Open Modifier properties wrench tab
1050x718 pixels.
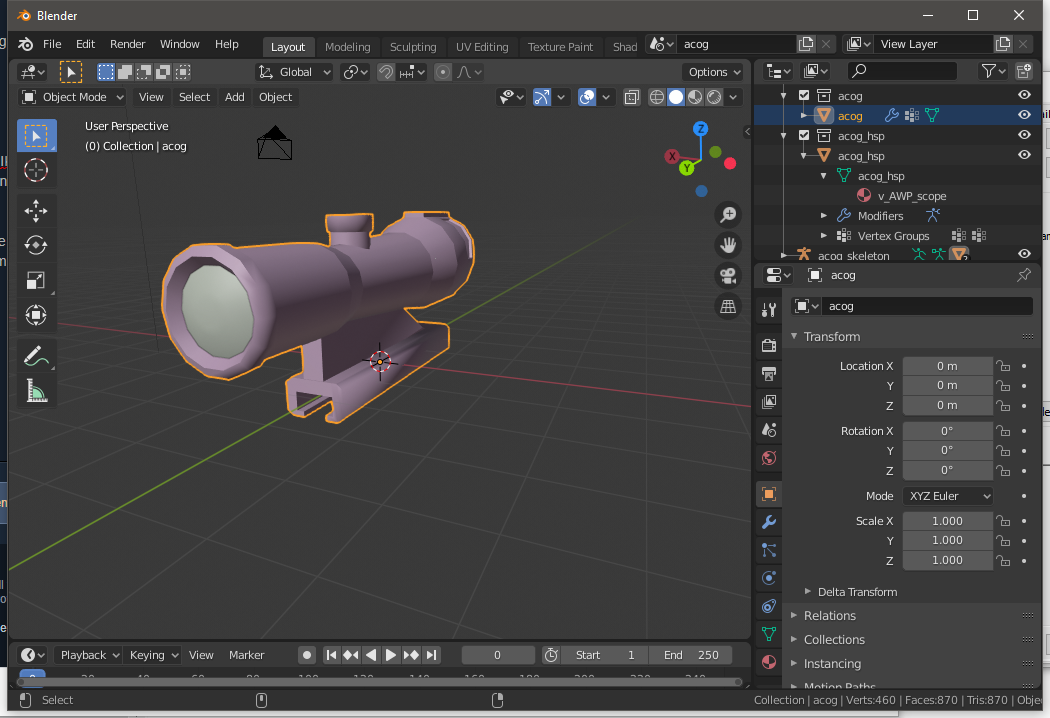[x=768, y=522]
